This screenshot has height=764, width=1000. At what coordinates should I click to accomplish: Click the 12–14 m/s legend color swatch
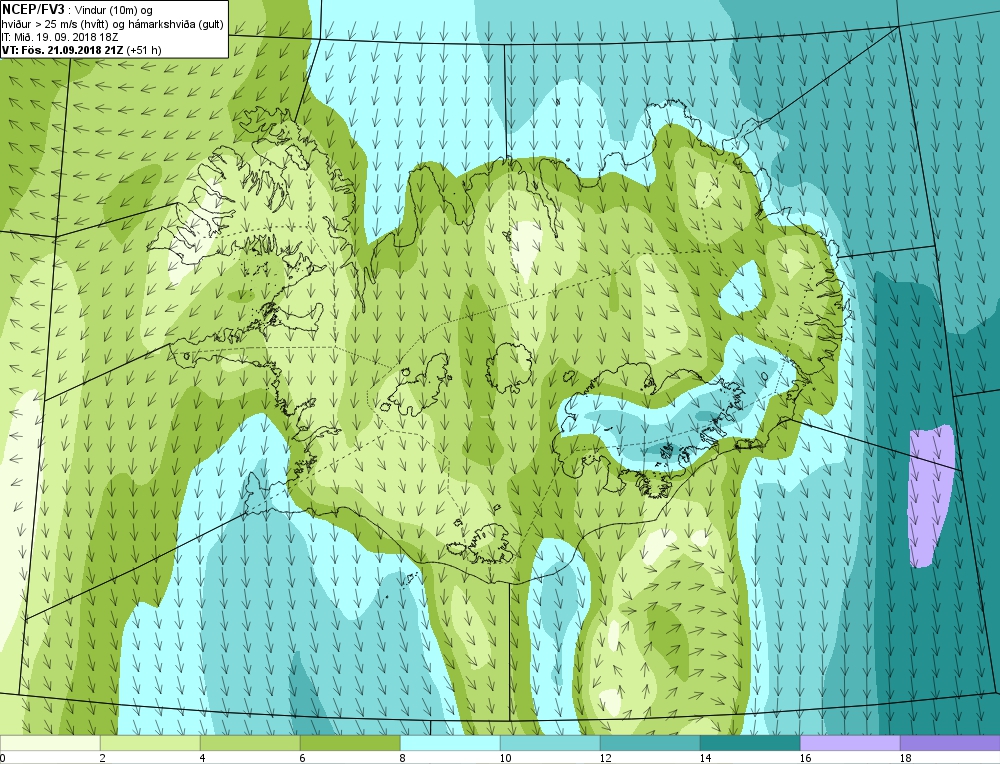pyautogui.click(x=650, y=743)
